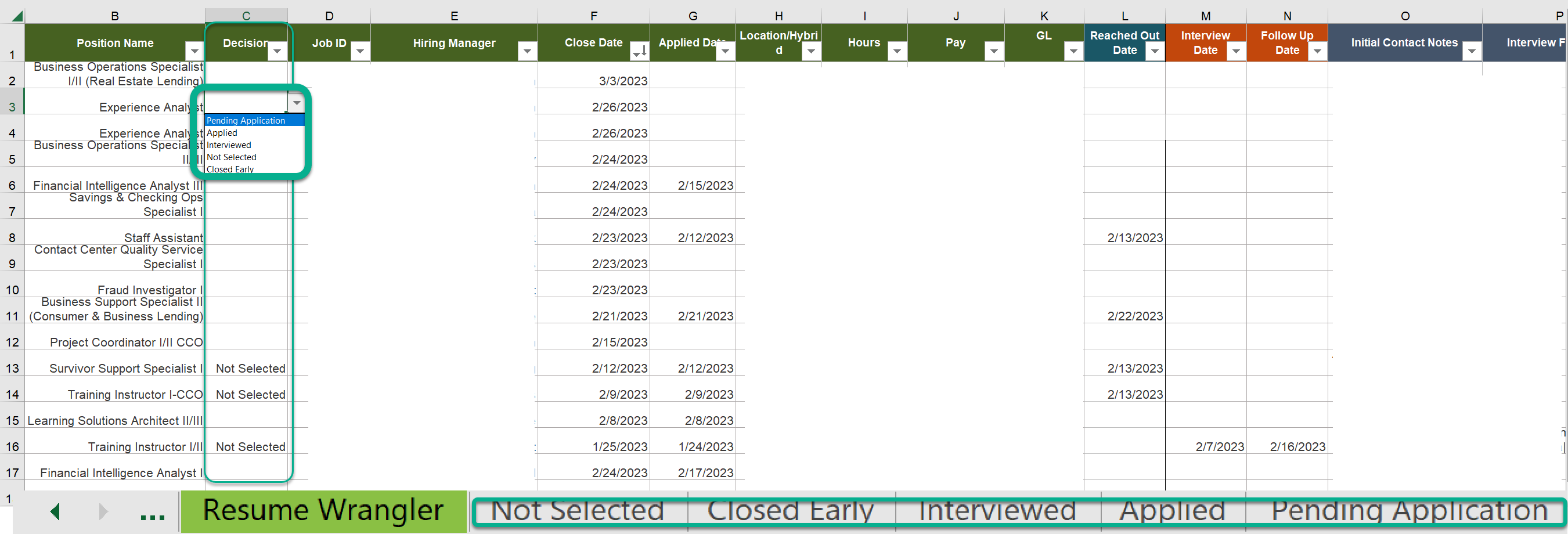The image size is (1568, 534).
Task: Choose Applied from the Decision list
Action: (x=254, y=133)
